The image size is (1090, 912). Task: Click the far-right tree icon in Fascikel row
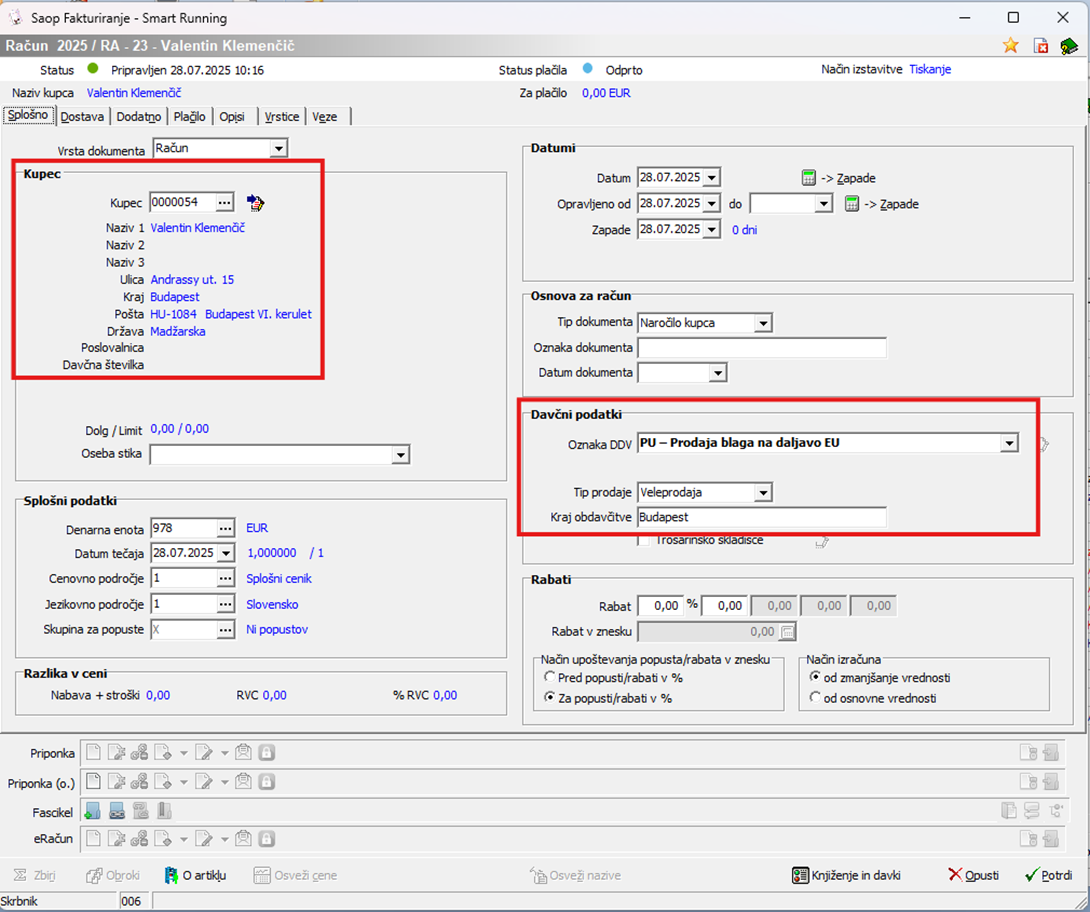click(x=1056, y=811)
